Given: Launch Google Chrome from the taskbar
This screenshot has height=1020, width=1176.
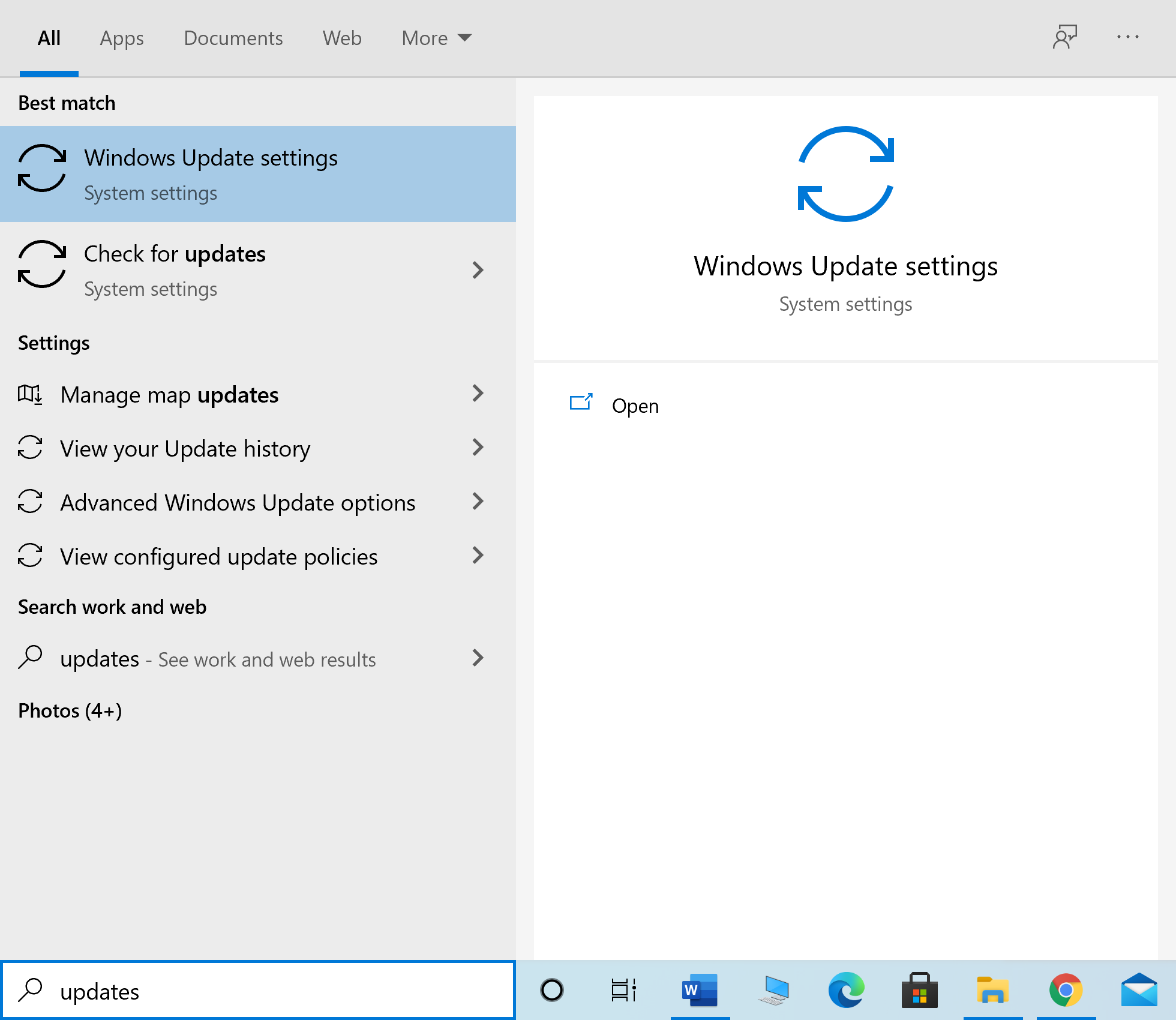Looking at the screenshot, I should (x=1066, y=990).
